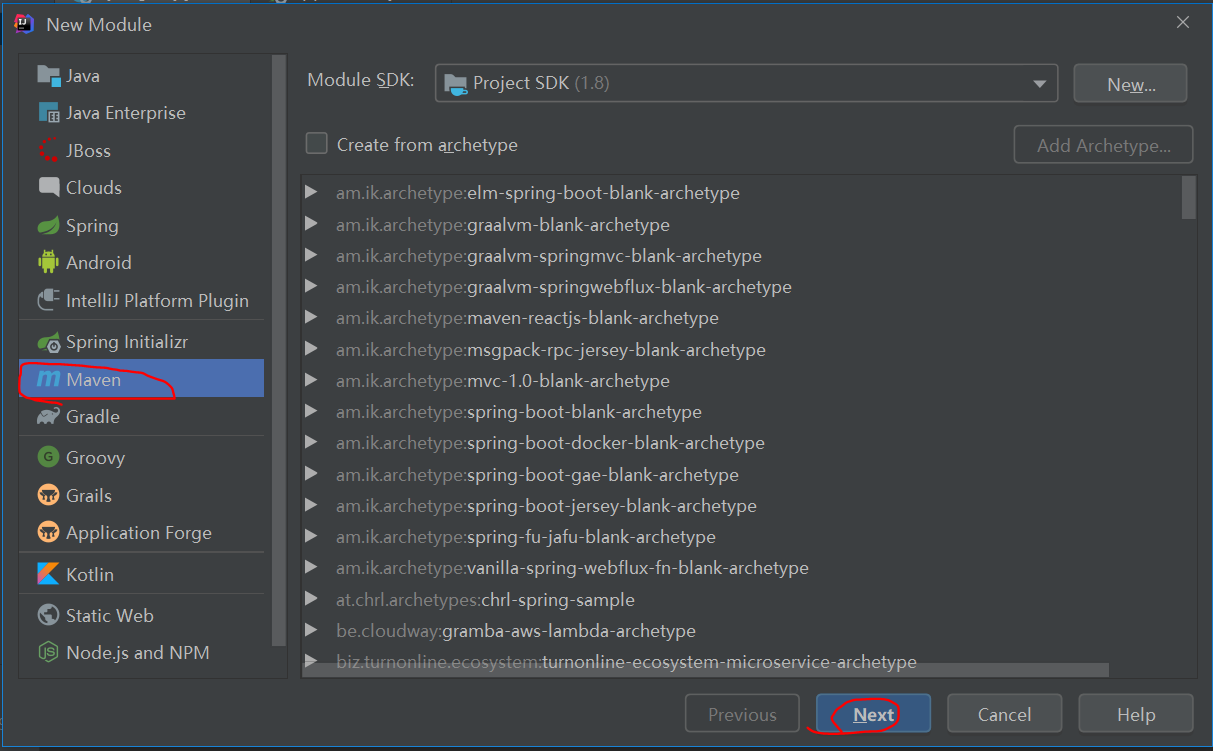Click the IntelliJ Platform Plugin icon

(49, 300)
